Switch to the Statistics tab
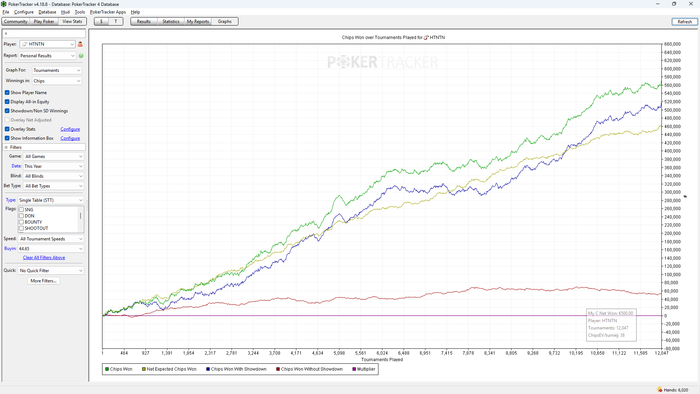 click(x=171, y=21)
